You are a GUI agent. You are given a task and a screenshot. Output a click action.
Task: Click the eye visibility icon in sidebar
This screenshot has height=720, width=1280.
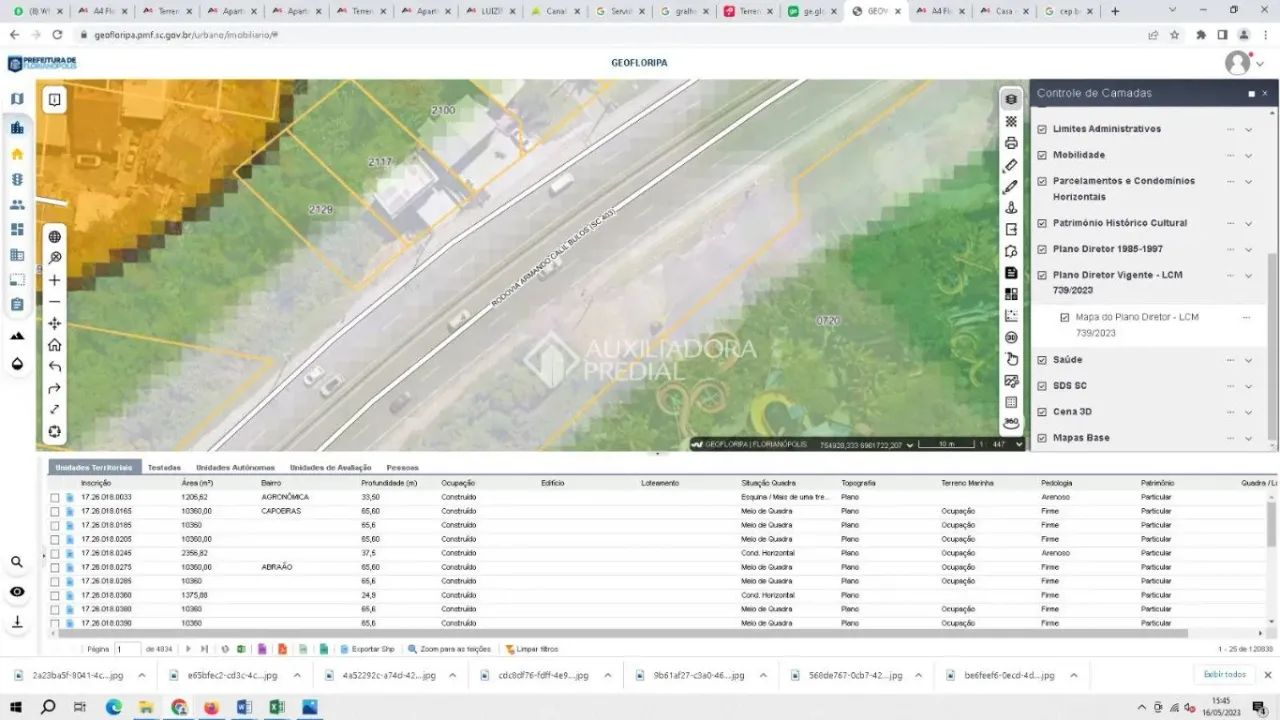pyautogui.click(x=17, y=592)
